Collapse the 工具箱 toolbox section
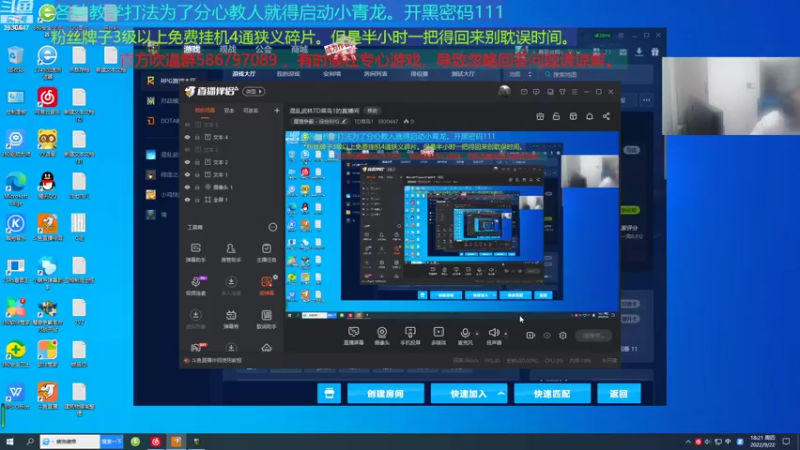Image resolution: width=800 pixels, height=450 pixels. tap(273, 227)
